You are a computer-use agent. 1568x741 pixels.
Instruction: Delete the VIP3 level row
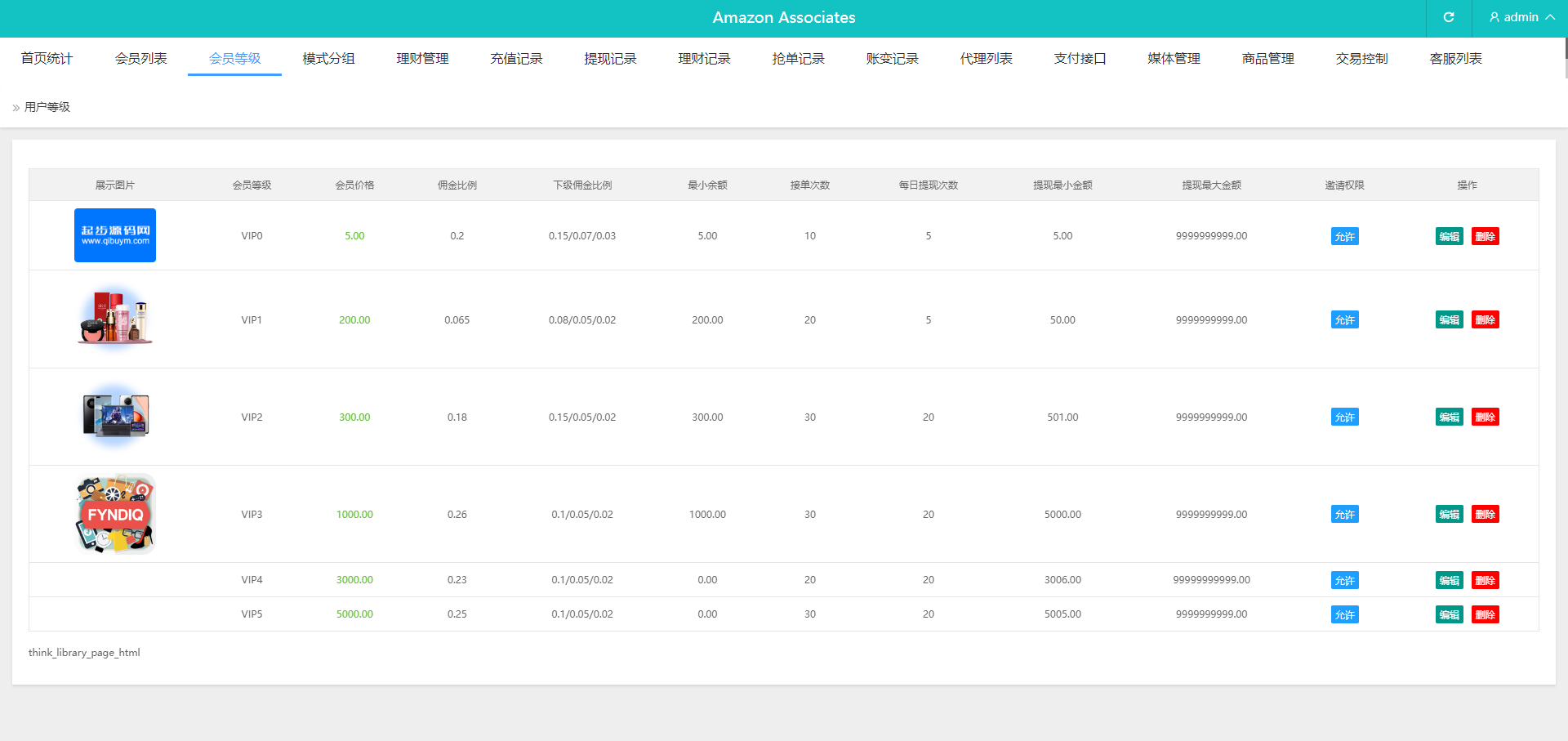tap(1485, 515)
